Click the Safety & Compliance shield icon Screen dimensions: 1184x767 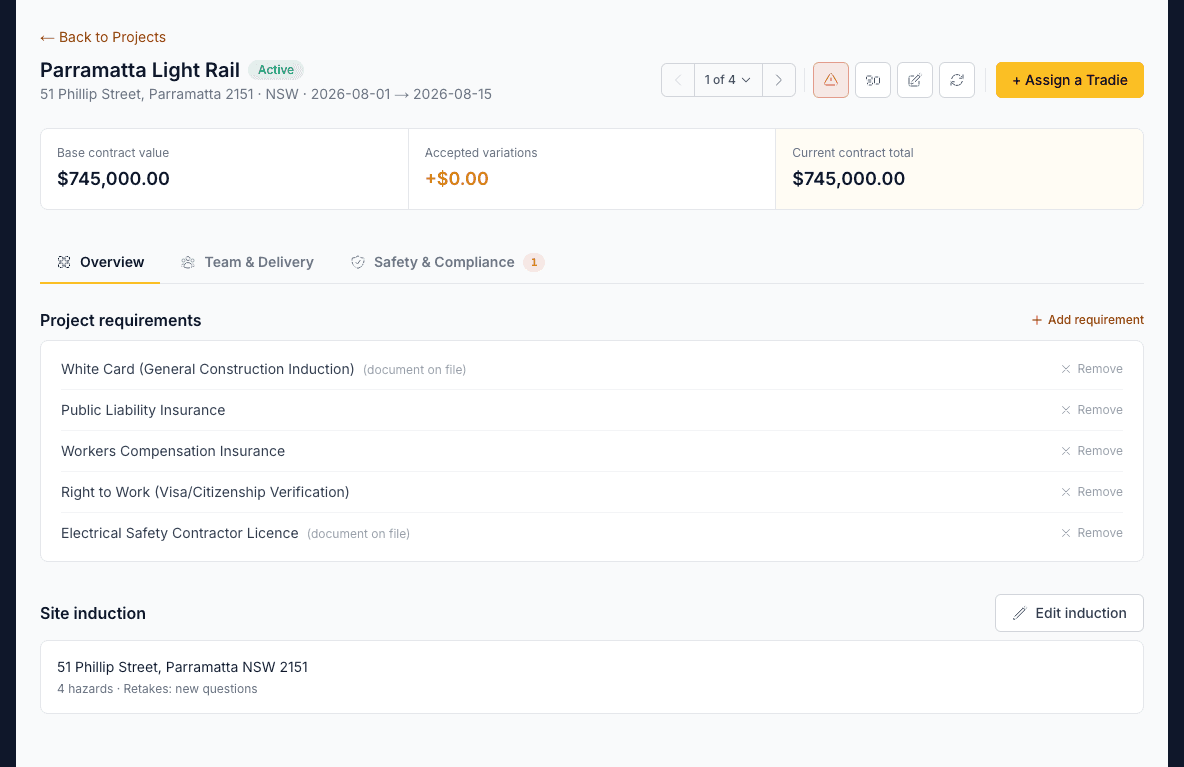click(358, 262)
